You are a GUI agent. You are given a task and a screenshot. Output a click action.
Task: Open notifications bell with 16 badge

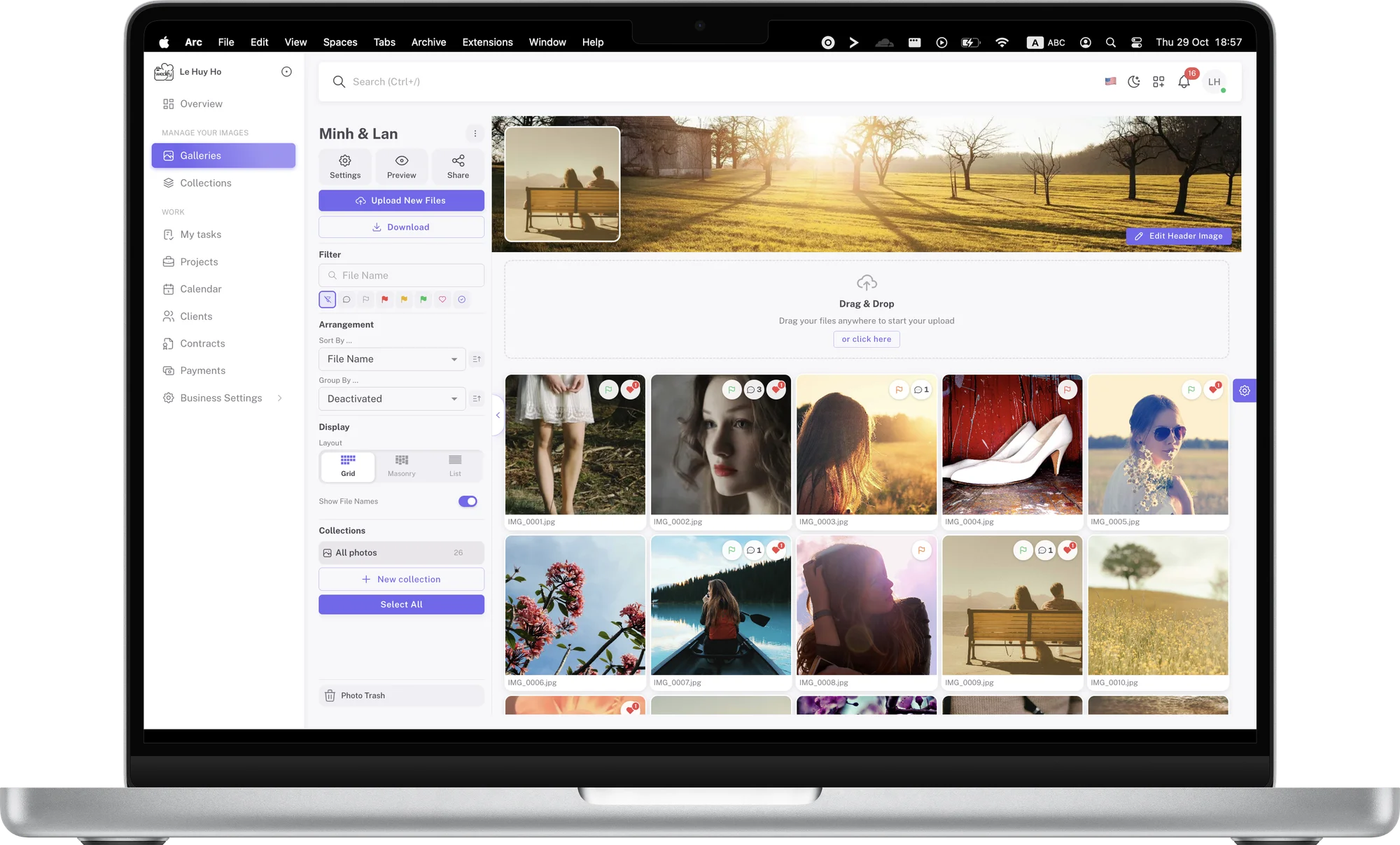pos(1184,81)
